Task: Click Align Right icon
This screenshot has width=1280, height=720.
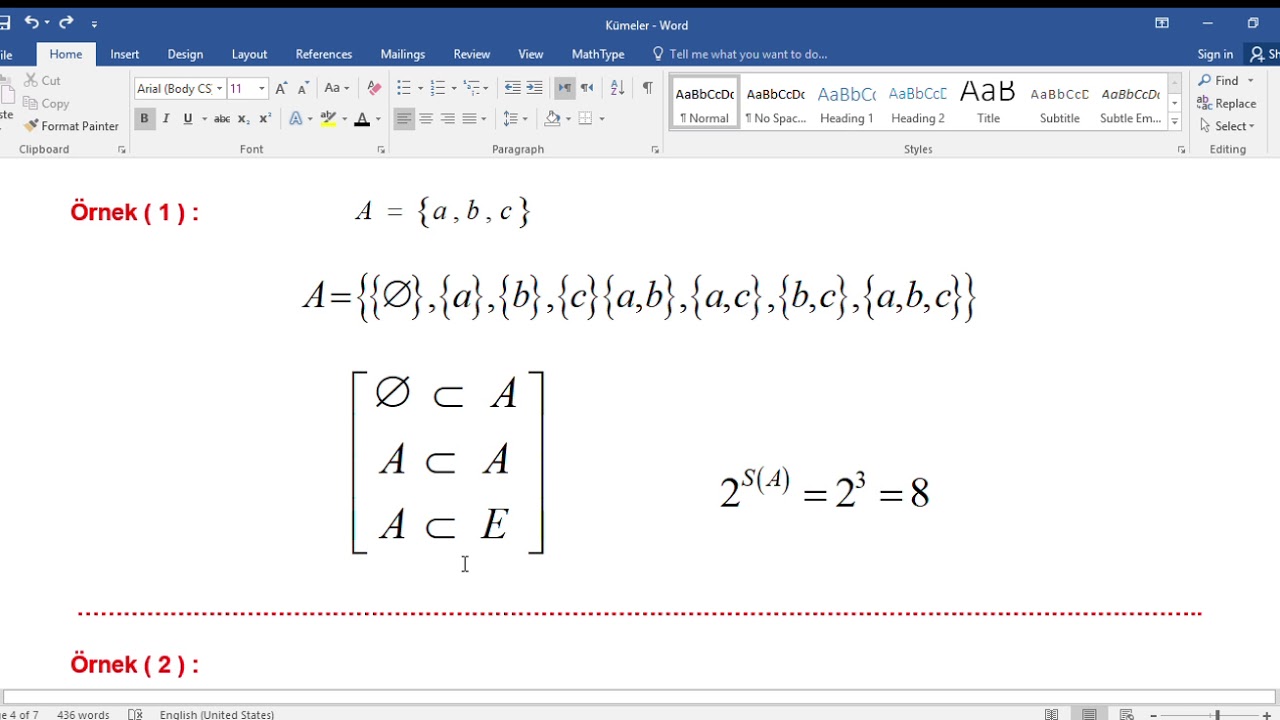Action: (448, 118)
